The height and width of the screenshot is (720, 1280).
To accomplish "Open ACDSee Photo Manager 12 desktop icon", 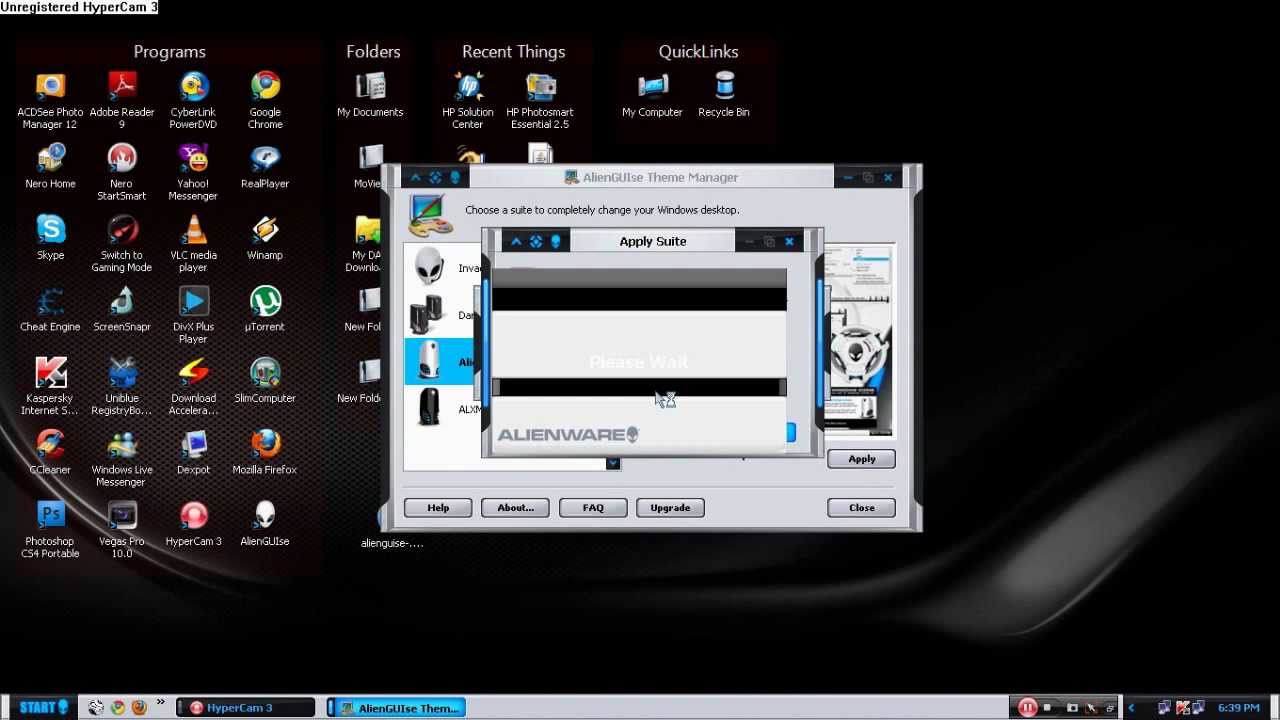I will pos(50,101).
